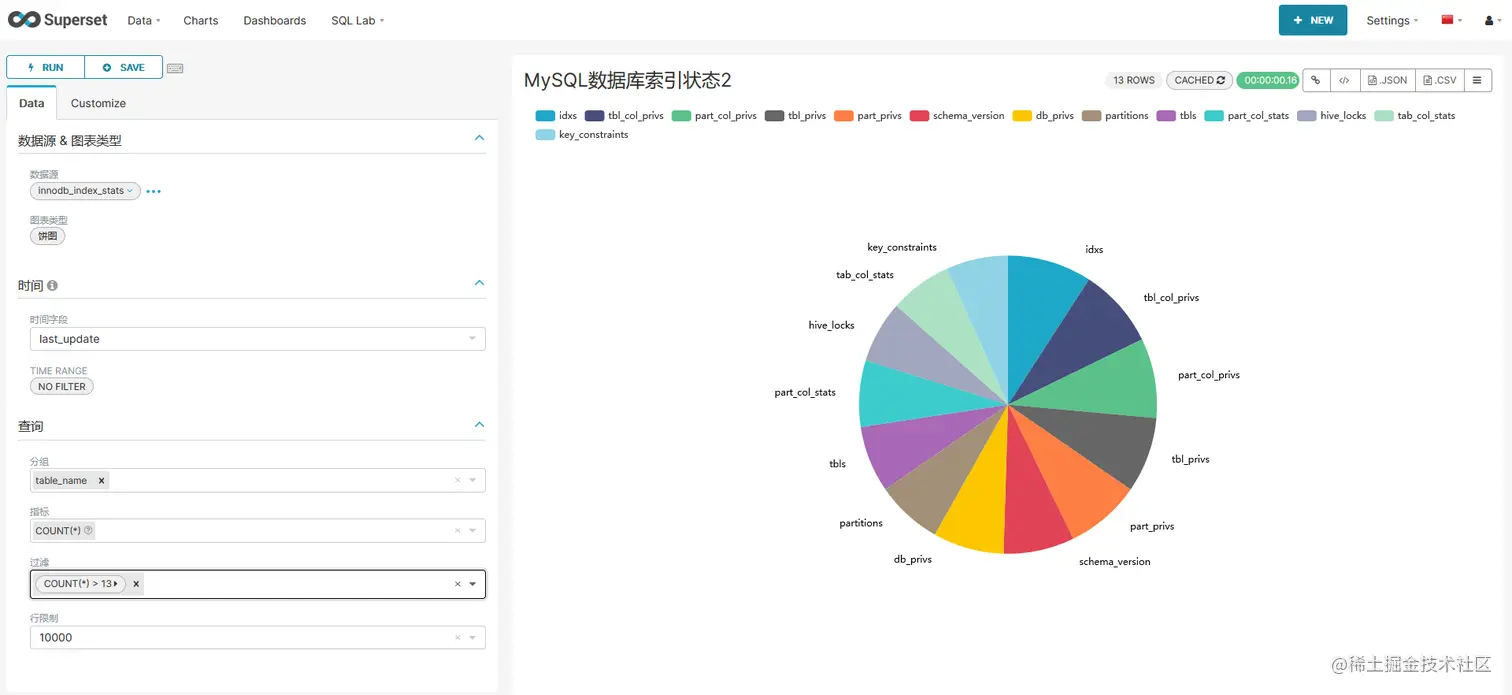This screenshot has width=1512, height=695.
Task: Clear the COUNT(*) metric selection
Action: (x=457, y=530)
